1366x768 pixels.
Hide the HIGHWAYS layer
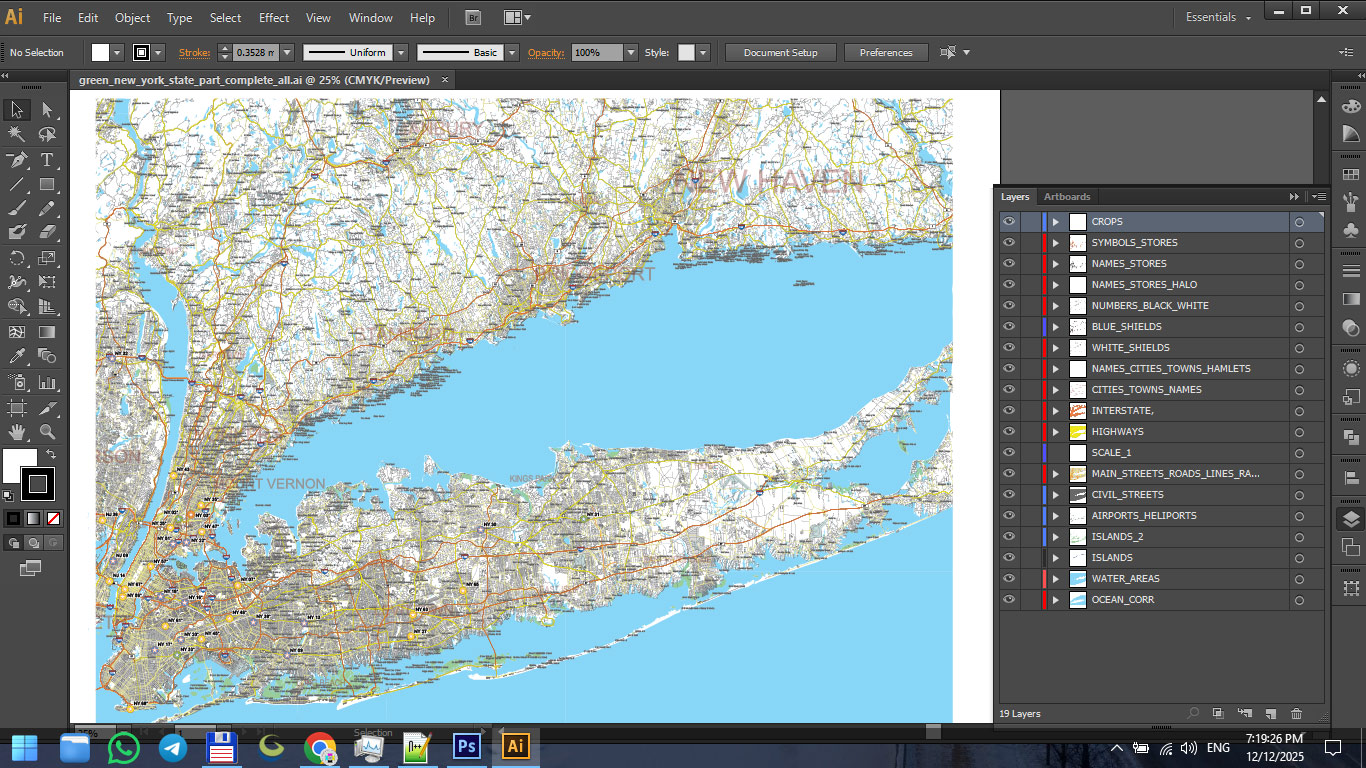pos(1009,432)
